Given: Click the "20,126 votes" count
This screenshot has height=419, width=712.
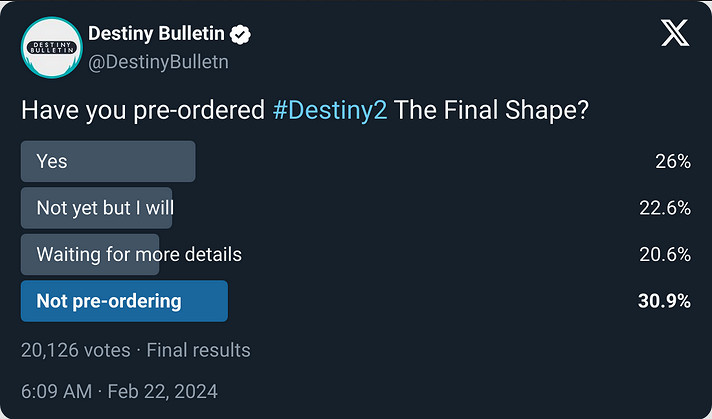Looking at the screenshot, I should pos(76,350).
